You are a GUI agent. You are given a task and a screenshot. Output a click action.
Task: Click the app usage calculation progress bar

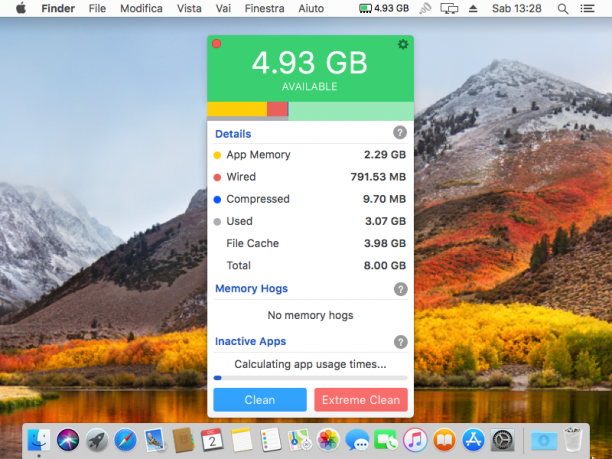coord(310,378)
